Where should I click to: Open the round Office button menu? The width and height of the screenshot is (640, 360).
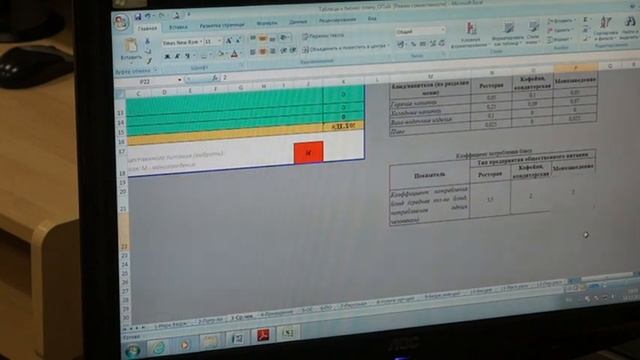(121, 22)
